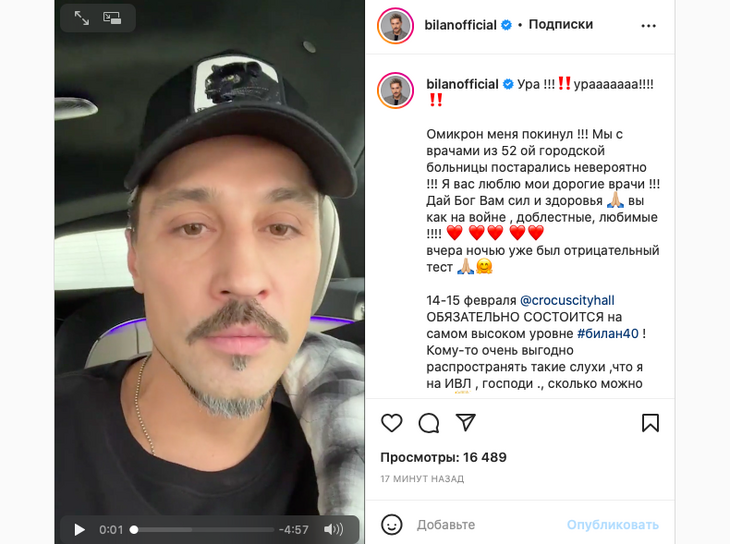730x544 pixels.
Task: Click the caption author avatar
Action: [x=396, y=90]
